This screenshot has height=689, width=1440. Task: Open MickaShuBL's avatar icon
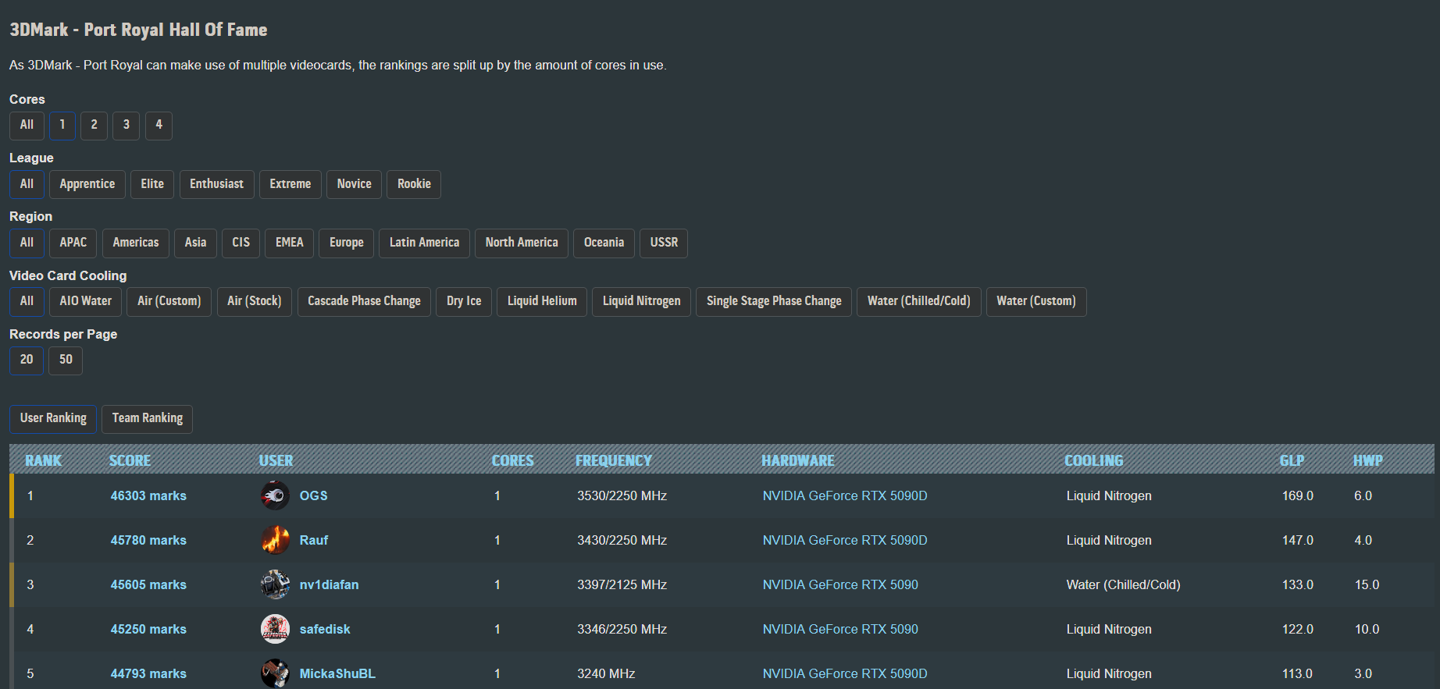point(275,673)
